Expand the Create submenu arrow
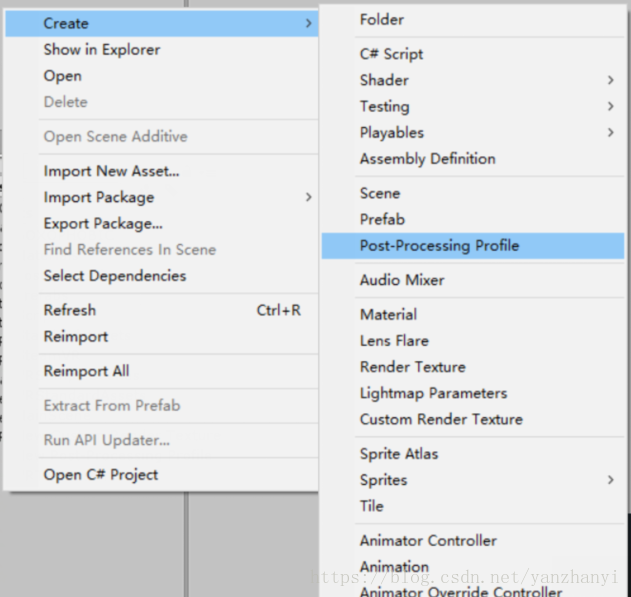Screen dimensions: 631x597 click(x=309, y=23)
